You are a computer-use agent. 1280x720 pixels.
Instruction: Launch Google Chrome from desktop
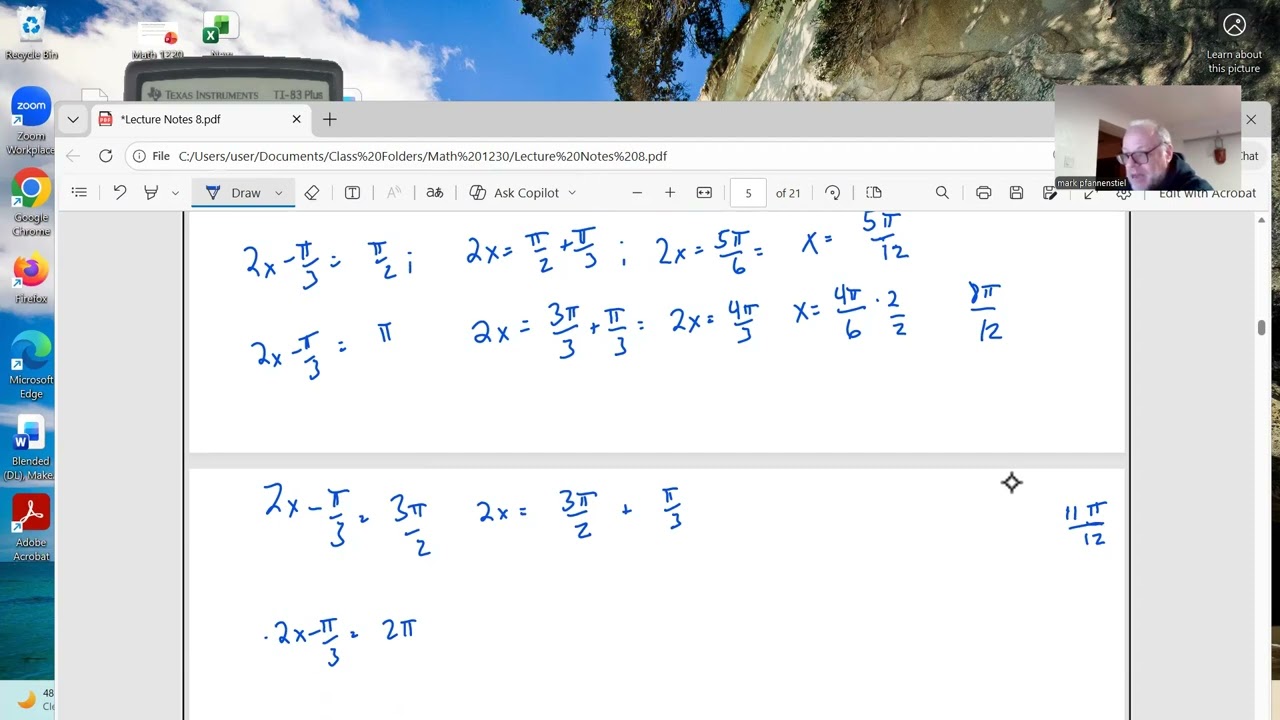31,203
